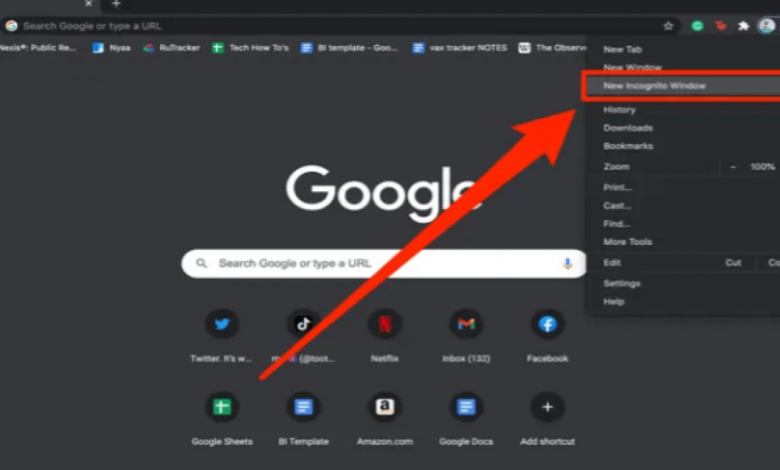Open the Amazon.com shortcut
Viewport: 780px width, 470px height.
coord(384,407)
